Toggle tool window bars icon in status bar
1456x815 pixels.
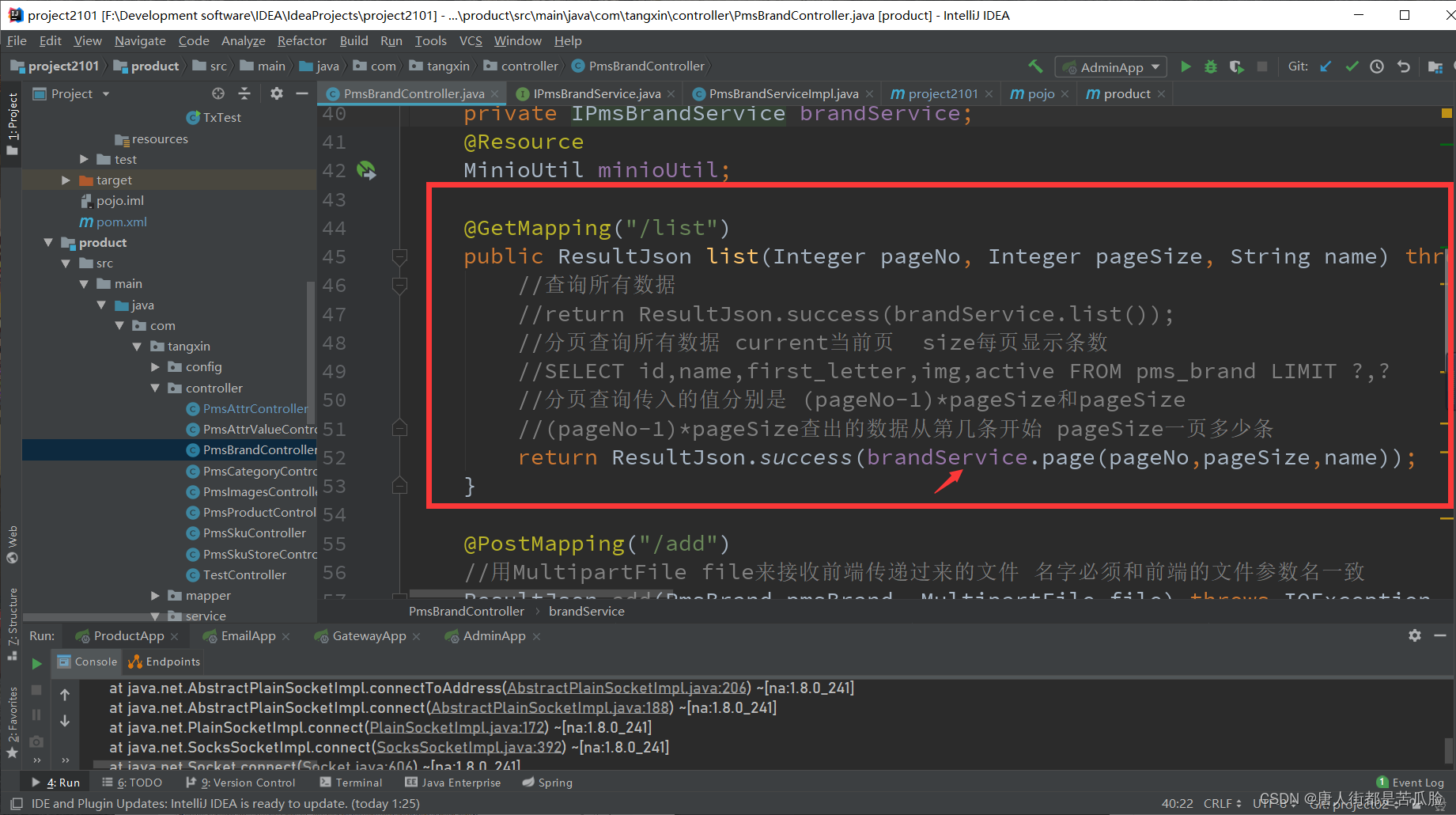(16, 804)
